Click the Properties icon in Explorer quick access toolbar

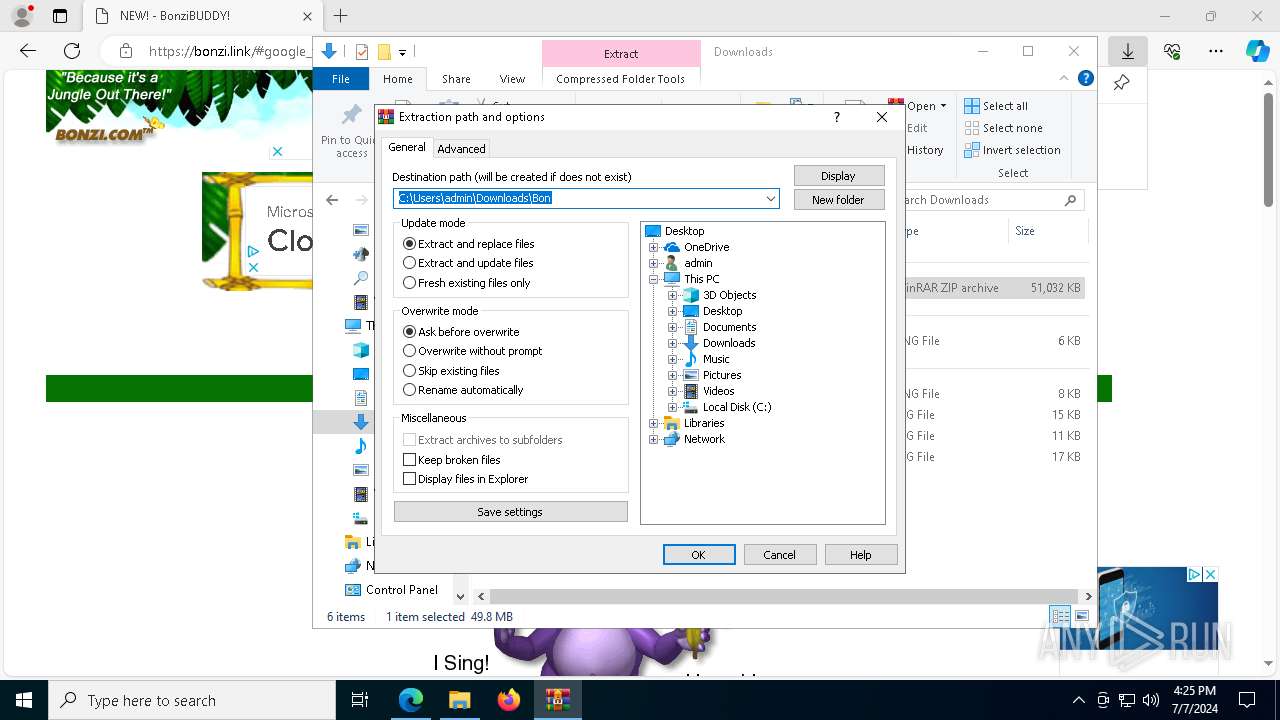coord(362,52)
